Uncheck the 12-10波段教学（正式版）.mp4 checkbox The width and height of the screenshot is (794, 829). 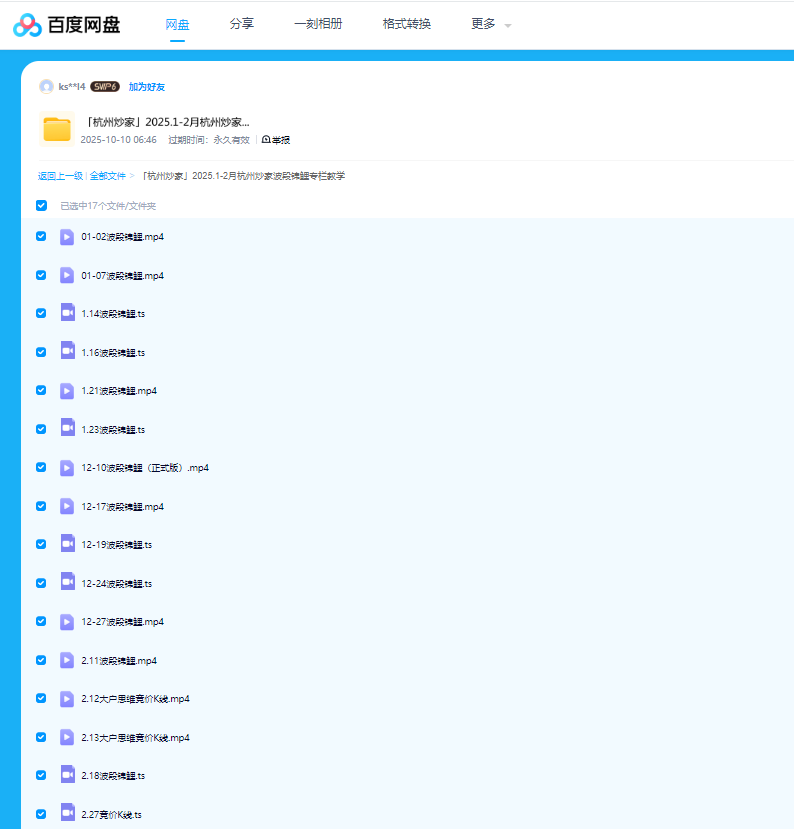coord(41,467)
